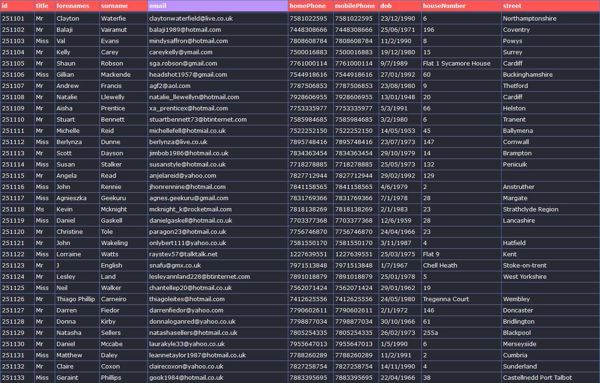Screen dimensions: 600x383
Task: Click the forenames column header
Action: click(x=77, y=6)
